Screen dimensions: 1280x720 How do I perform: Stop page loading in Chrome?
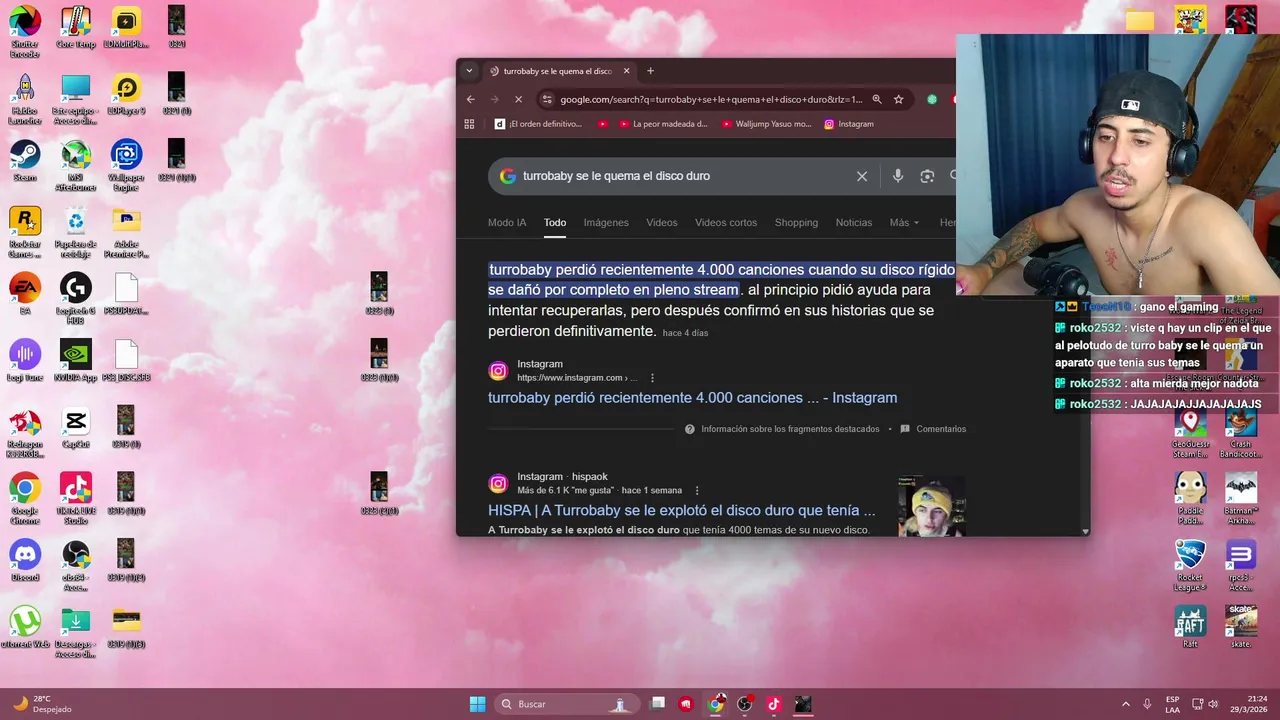coord(517,99)
